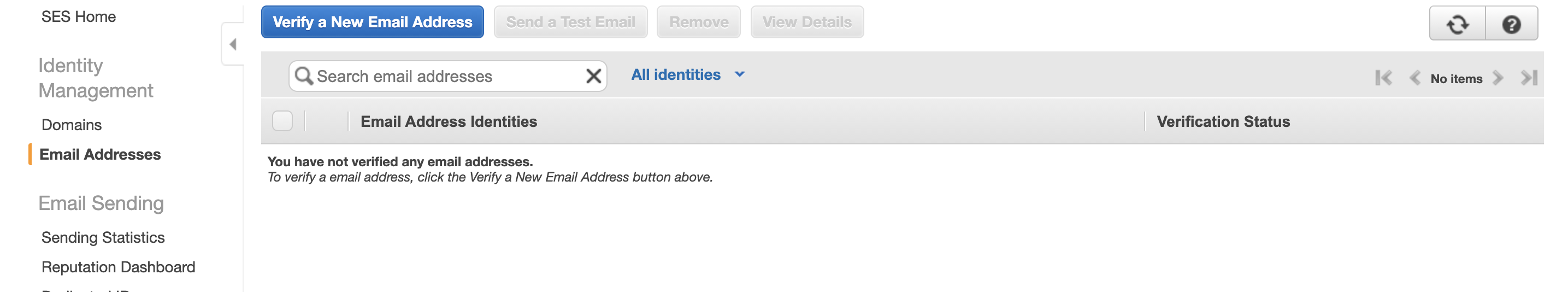This screenshot has width=1568, height=292.
Task: Click the refresh icon button
Action: pos(1457,25)
